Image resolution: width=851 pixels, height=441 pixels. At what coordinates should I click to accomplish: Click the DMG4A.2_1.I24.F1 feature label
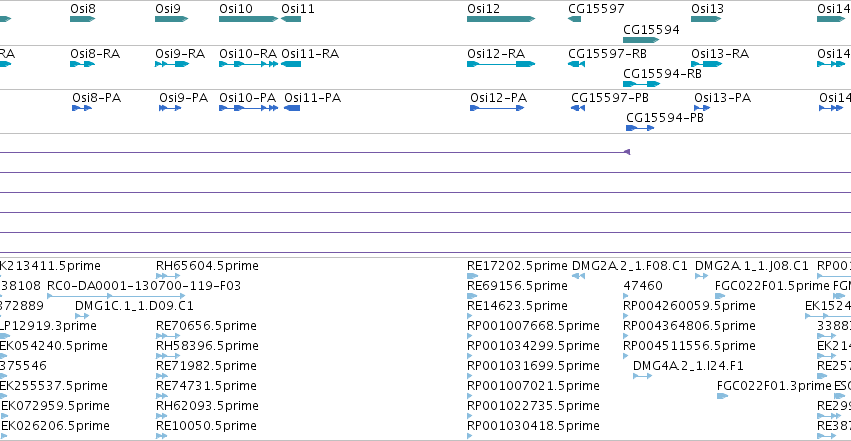pos(688,366)
